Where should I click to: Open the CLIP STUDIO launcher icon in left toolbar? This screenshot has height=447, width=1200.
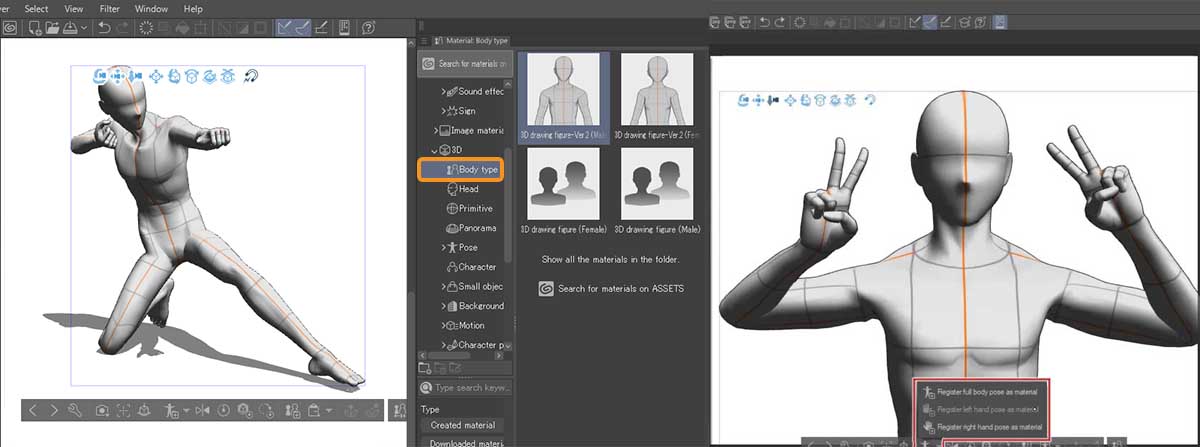pyautogui.click(x=10, y=28)
